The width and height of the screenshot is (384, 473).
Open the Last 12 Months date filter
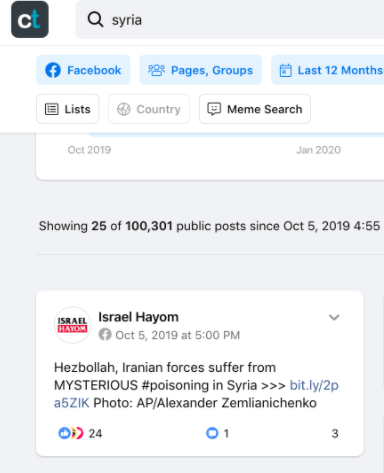click(x=328, y=70)
